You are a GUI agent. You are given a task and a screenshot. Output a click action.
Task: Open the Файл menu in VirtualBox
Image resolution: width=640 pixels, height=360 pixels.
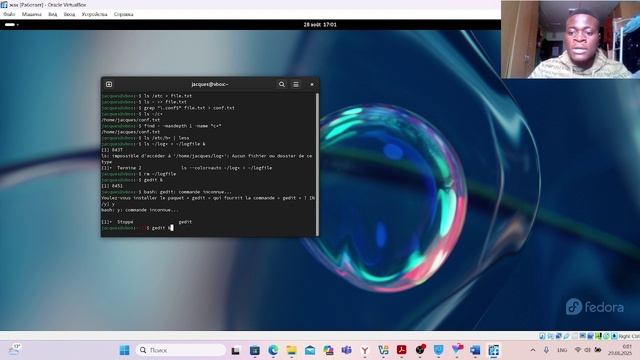pos(9,14)
